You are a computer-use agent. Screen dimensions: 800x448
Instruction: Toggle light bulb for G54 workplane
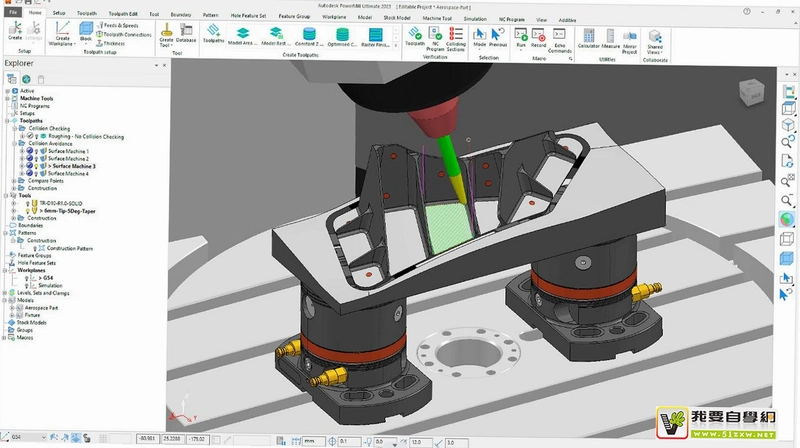click(27, 278)
